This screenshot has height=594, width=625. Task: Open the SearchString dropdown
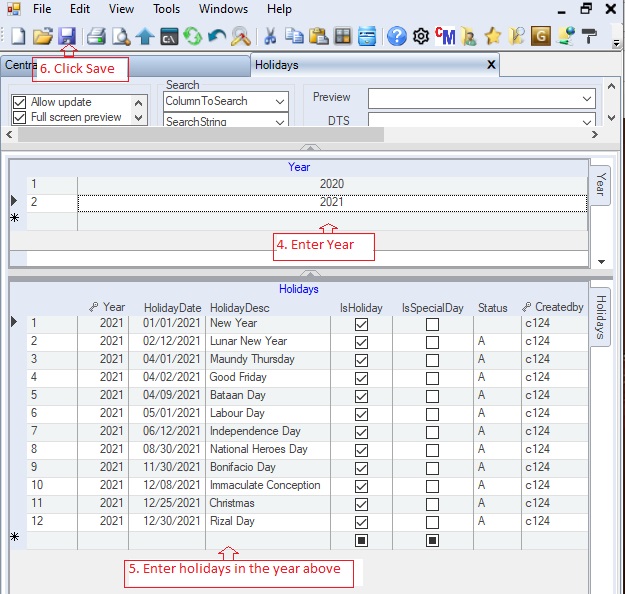tap(280, 122)
